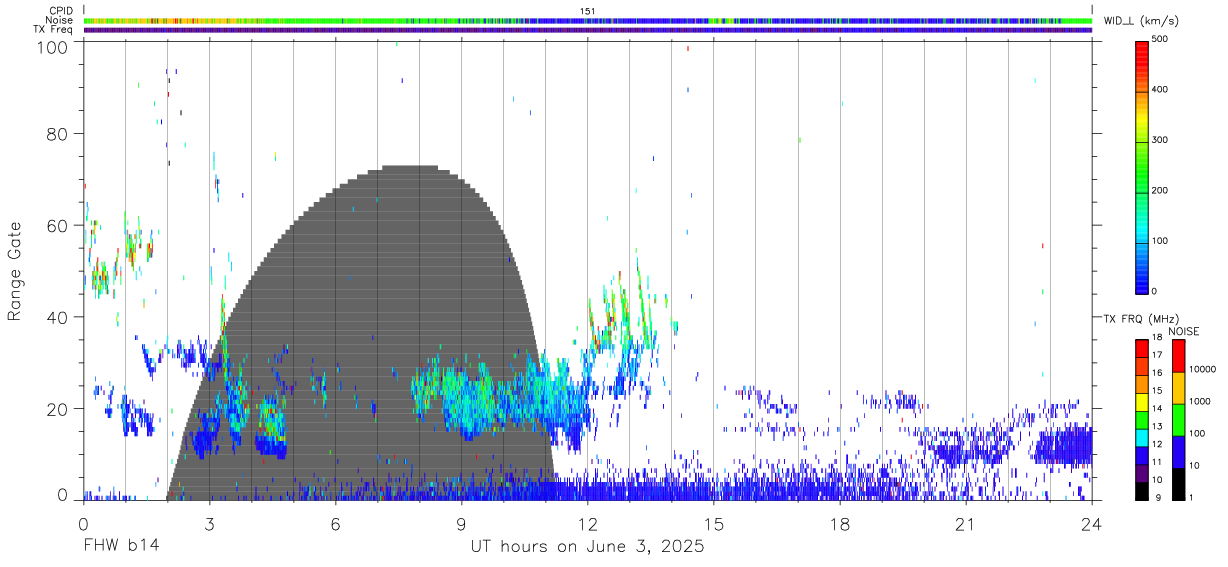The image size is (1228, 567).
Task: Click the red 17–18 MHz TX FRQ swatch
Action: 1142,348
